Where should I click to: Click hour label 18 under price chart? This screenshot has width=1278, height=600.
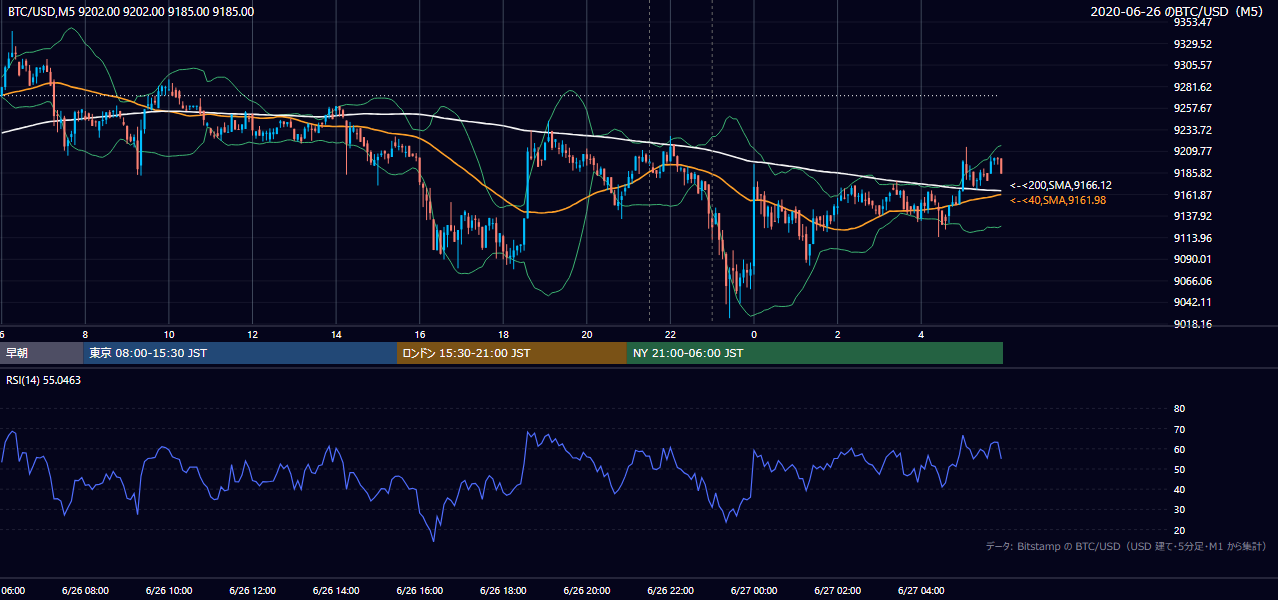coord(503,334)
